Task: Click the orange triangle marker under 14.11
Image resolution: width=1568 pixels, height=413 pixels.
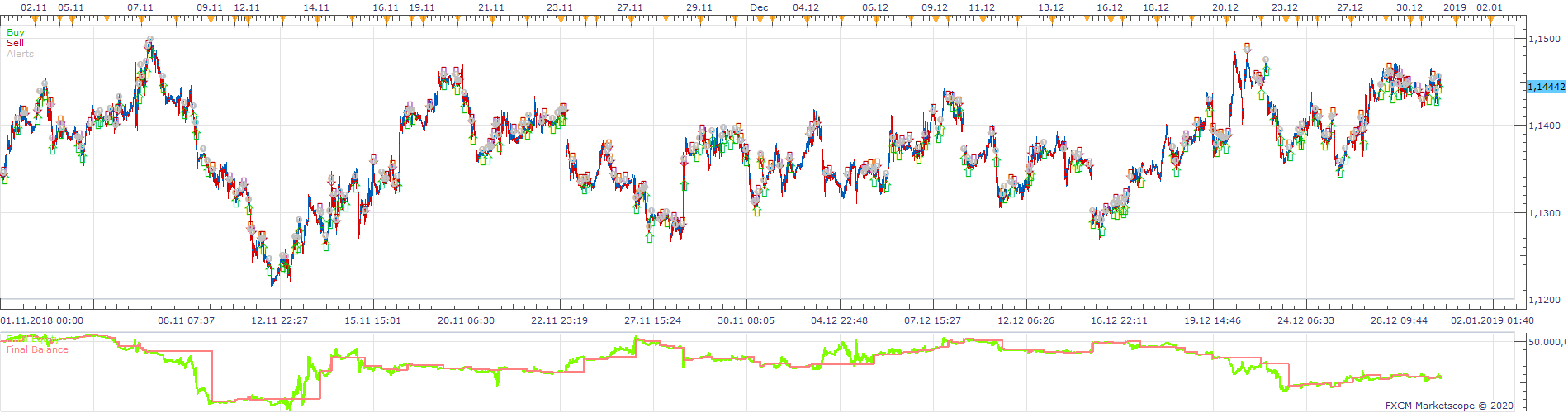Action: point(316,19)
